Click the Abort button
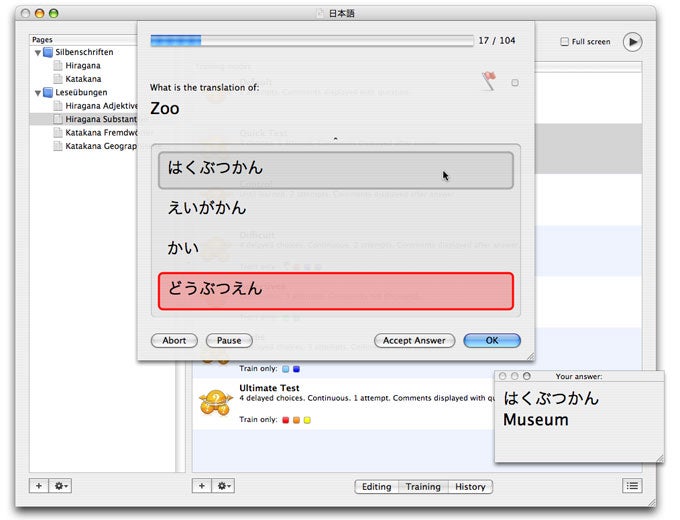The height and width of the screenshot is (520, 680). click(174, 340)
